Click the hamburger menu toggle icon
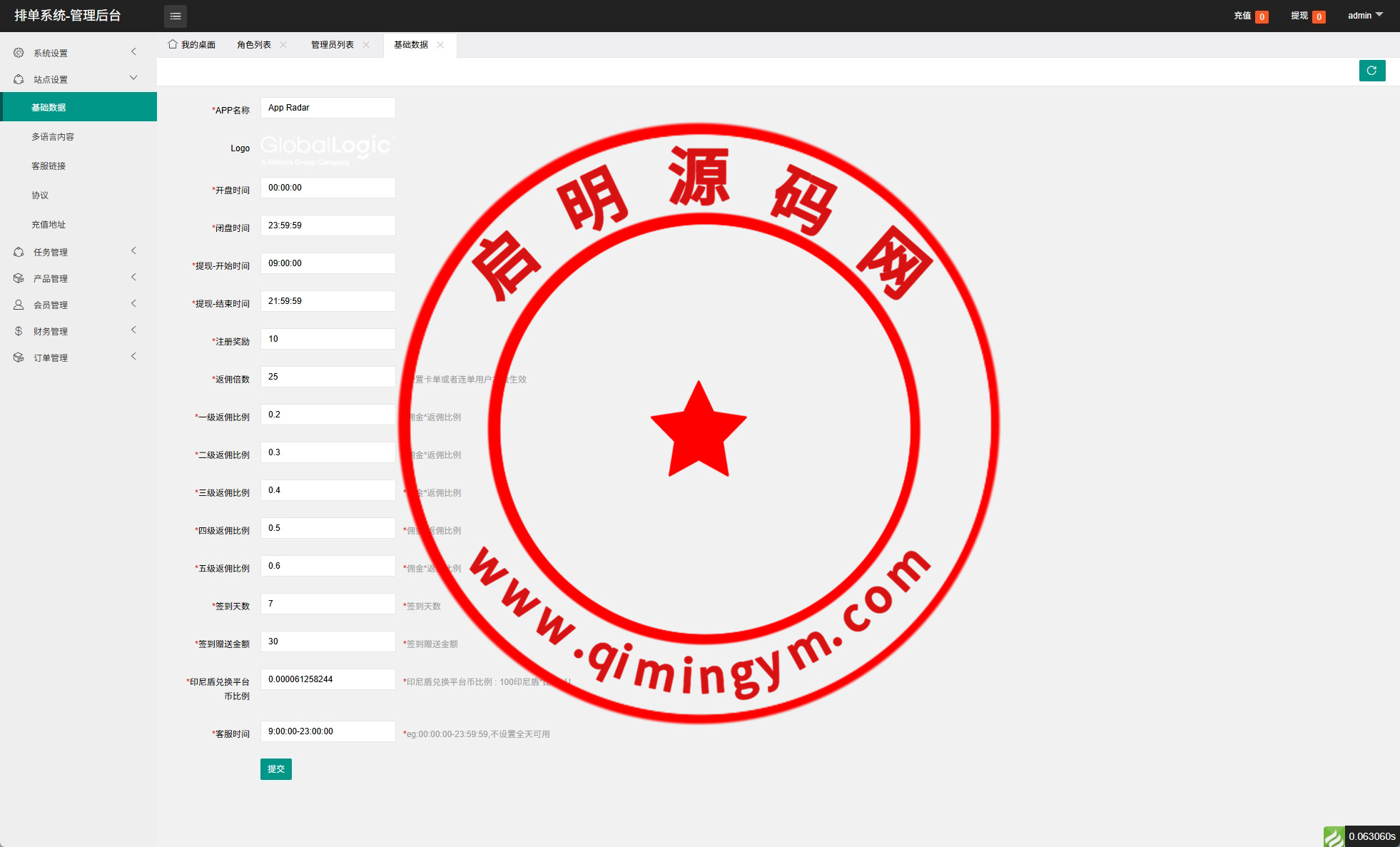Screen dimensions: 1400x847 (x=176, y=16)
